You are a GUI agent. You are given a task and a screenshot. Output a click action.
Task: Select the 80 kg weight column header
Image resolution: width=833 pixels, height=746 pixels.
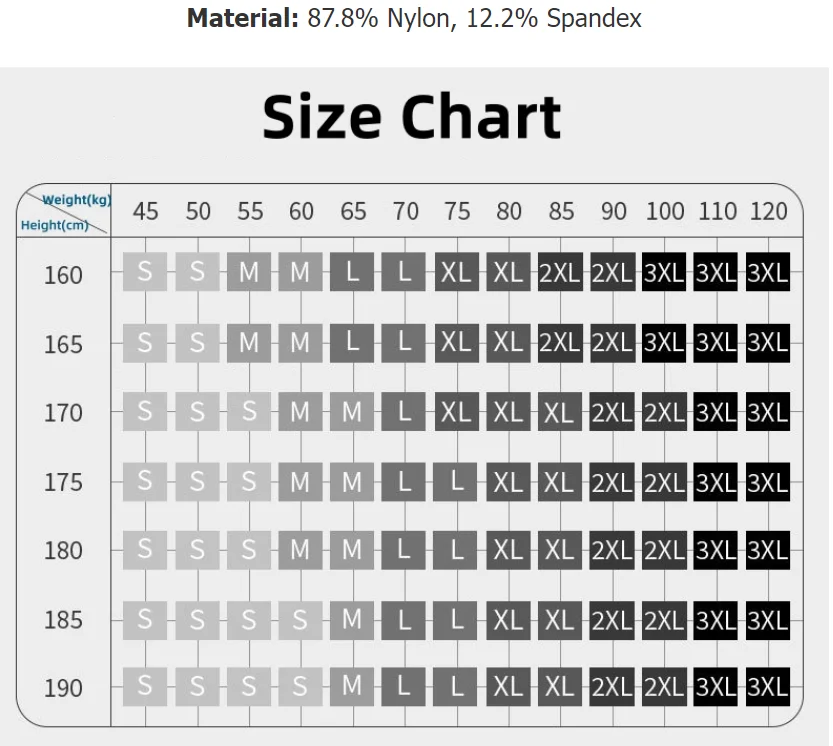509,212
